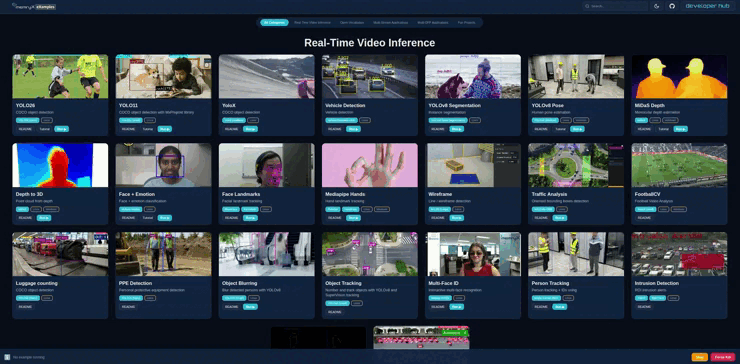The image size is (740, 364).
Task: Open README for Luggage counting
Action: click(x=25, y=306)
